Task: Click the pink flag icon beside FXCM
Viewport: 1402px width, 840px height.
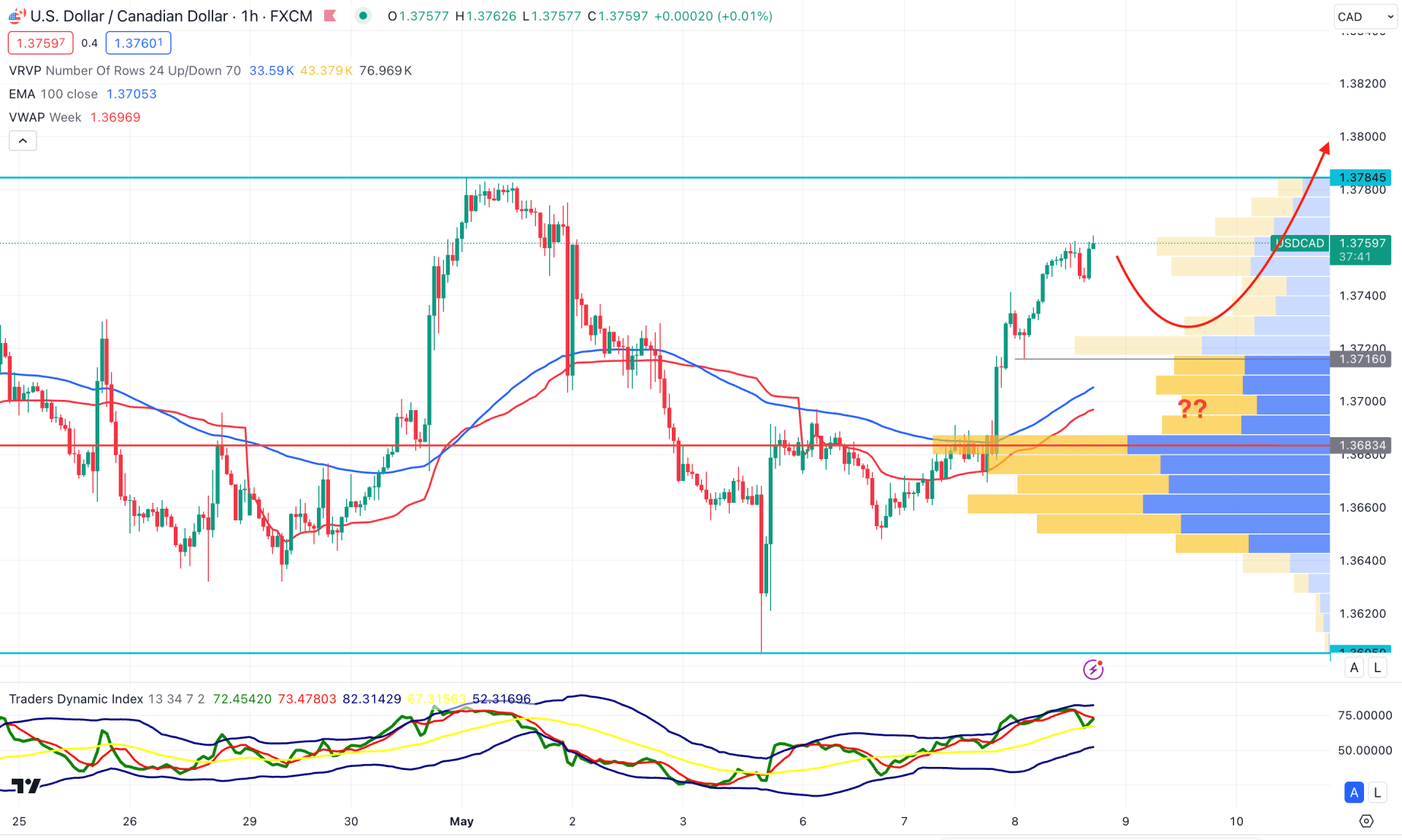Action: (330, 15)
